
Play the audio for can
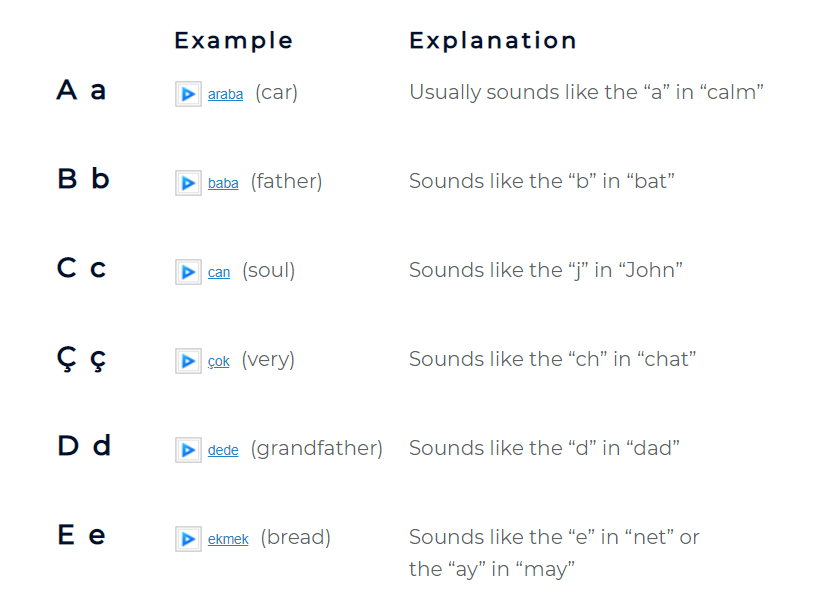click(188, 272)
